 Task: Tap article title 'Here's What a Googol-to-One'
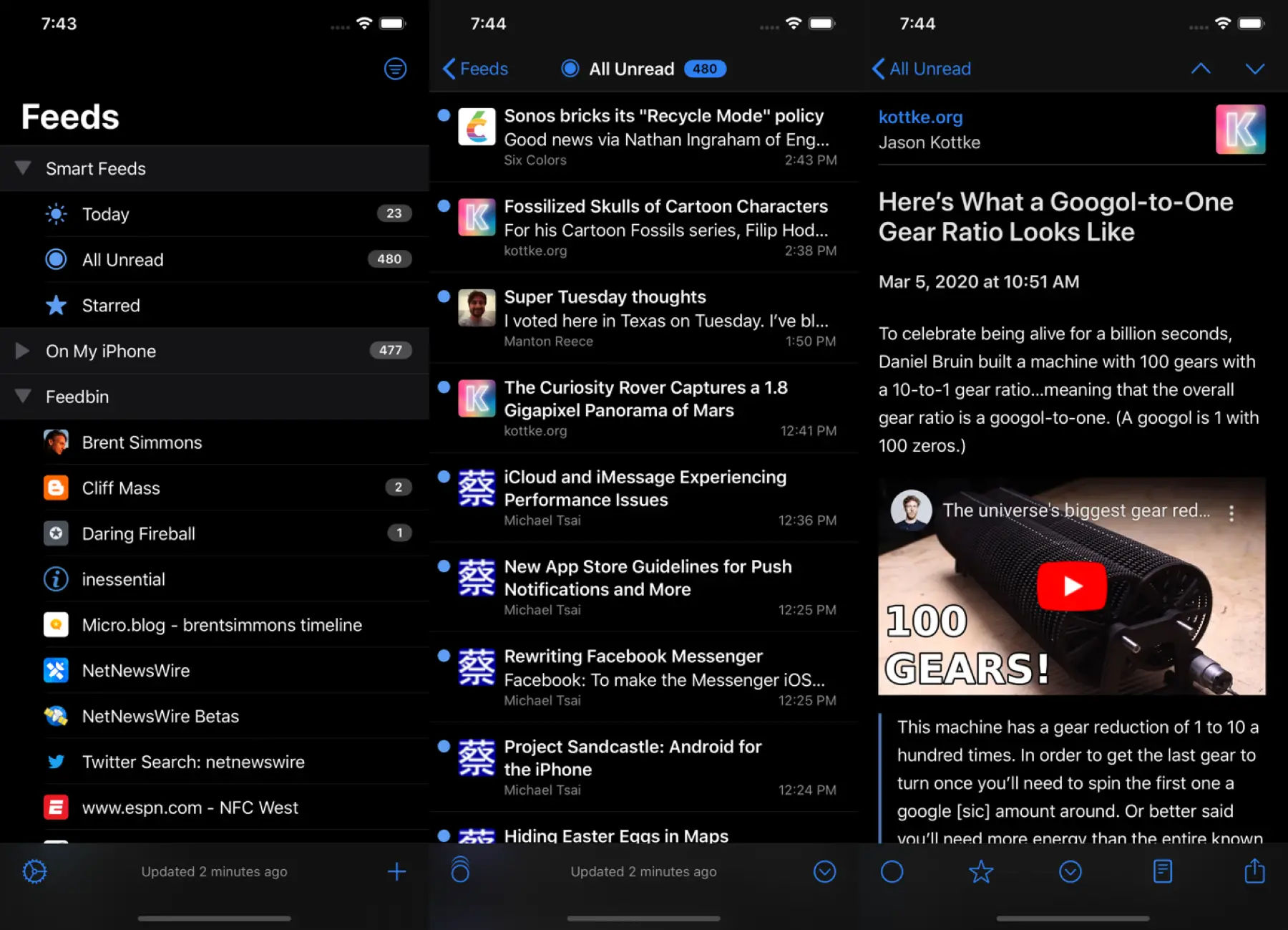[1056, 217]
